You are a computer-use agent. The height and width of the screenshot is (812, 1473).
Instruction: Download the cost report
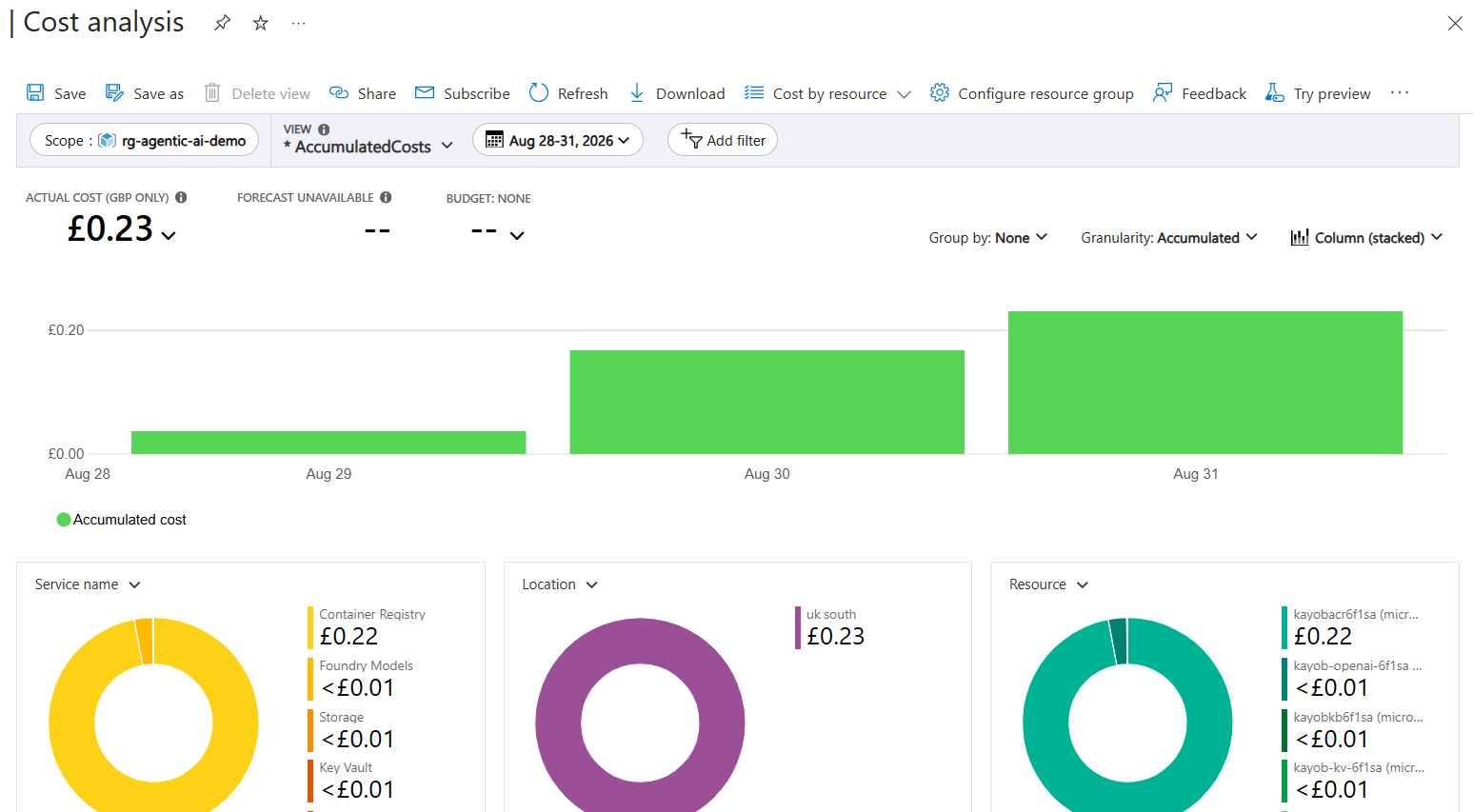click(677, 92)
